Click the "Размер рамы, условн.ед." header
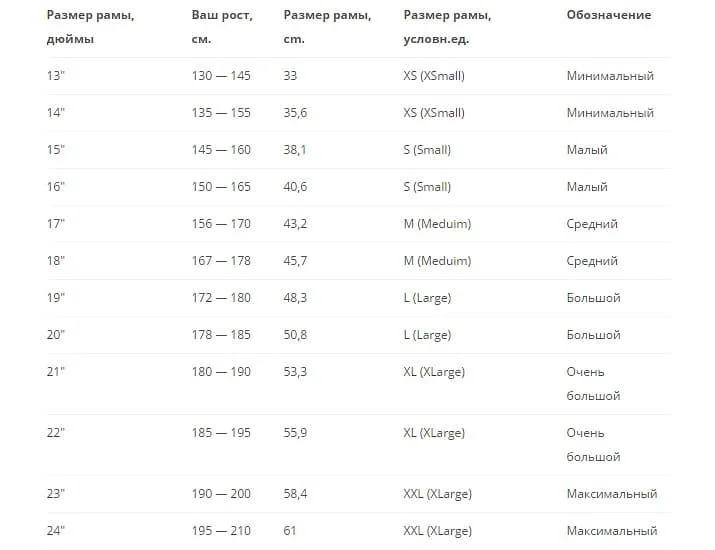The image size is (715, 550). (450, 27)
